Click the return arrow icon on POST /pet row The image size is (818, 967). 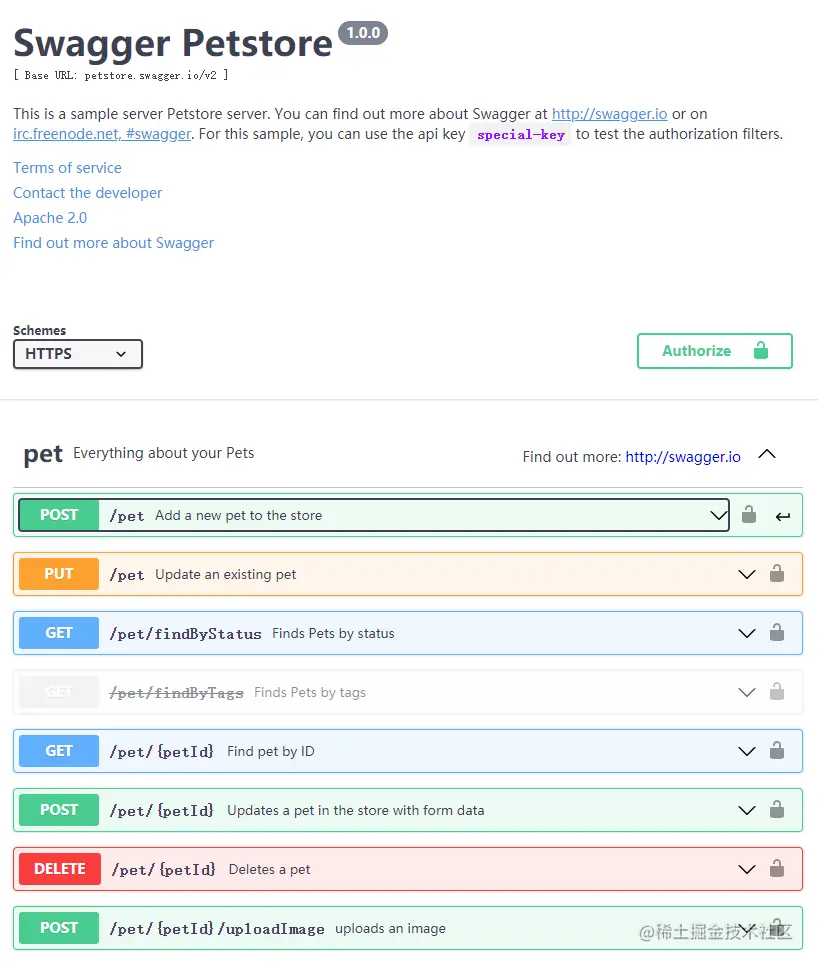pyautogui.click(x=782, y=516)
